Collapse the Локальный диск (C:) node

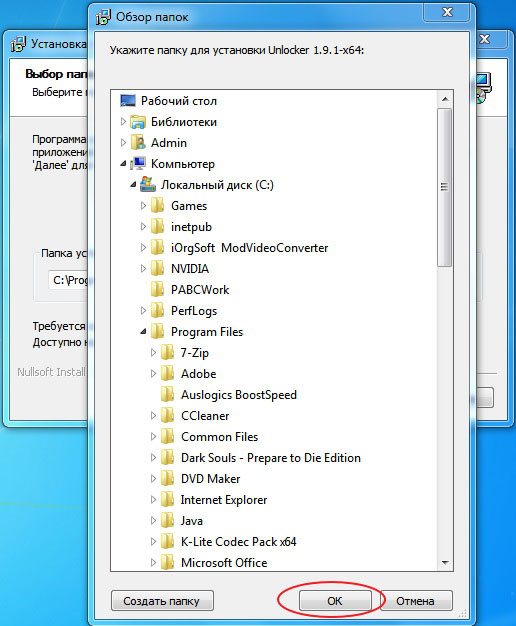tap(133, 184)
